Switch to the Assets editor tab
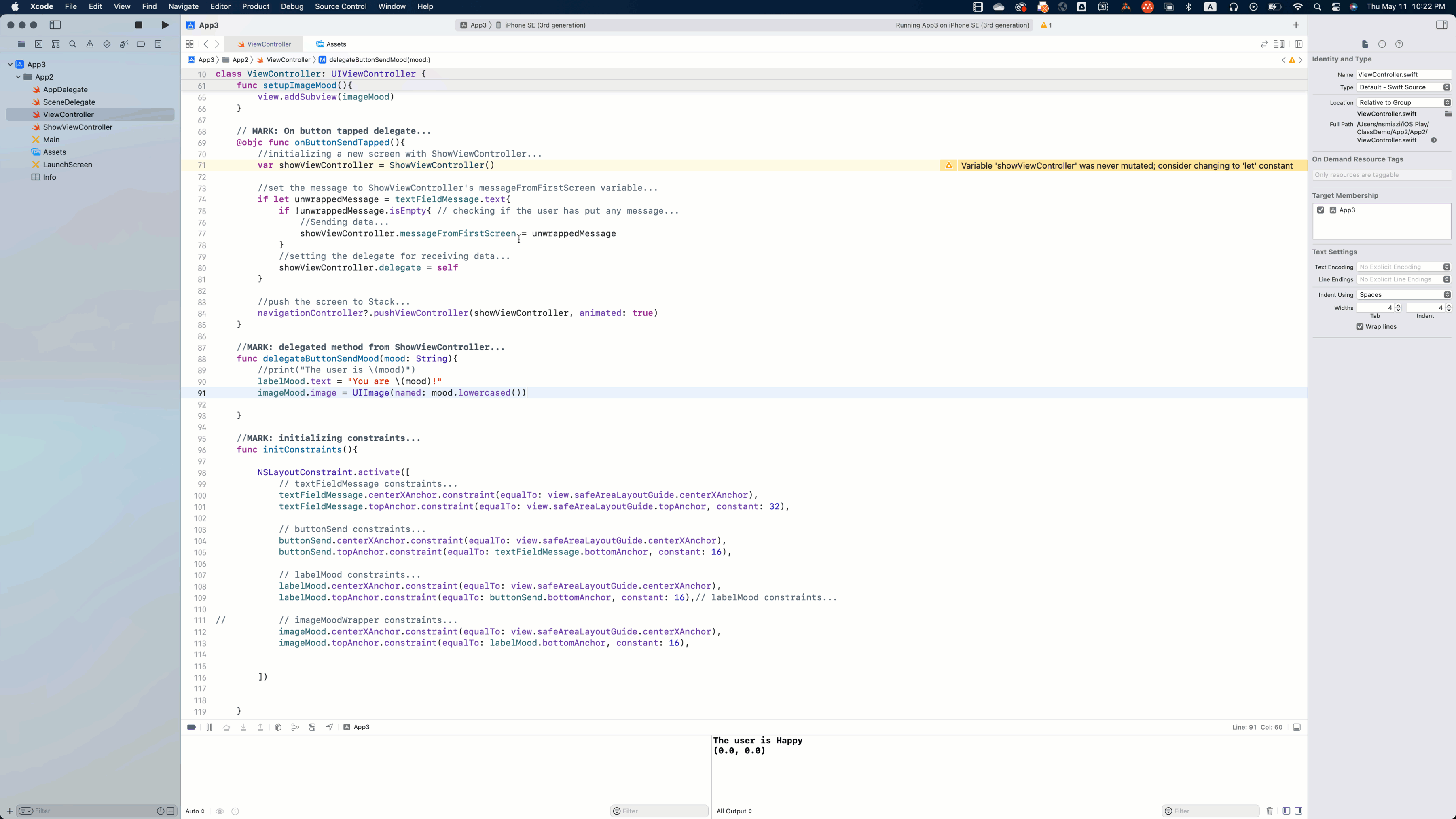1456x819 pixels. click(332, 44)
